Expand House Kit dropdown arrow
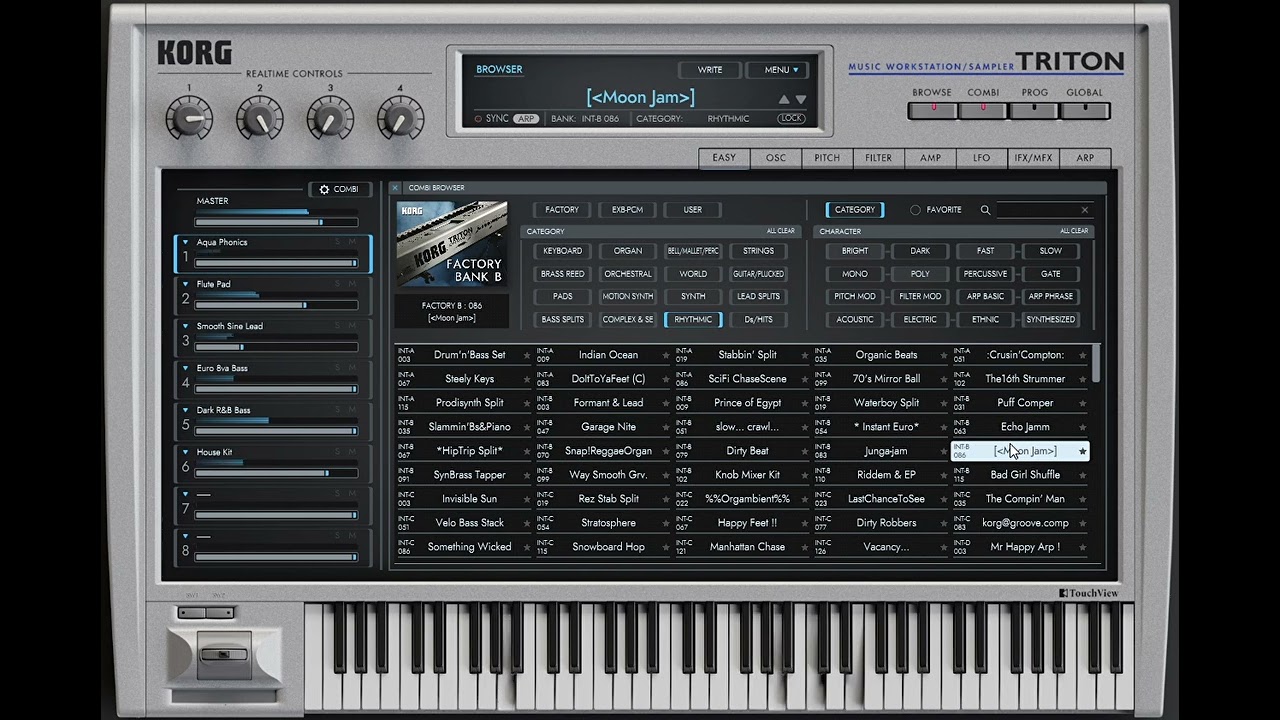The image size is (1280, 720). (185, 452)
